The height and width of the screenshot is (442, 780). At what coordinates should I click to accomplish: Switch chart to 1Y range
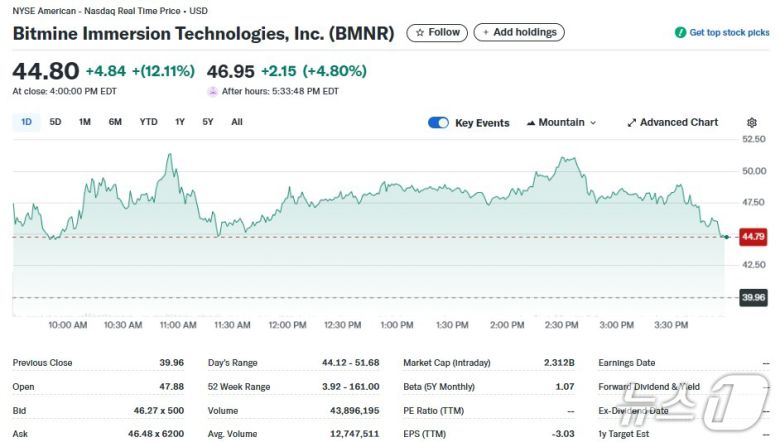tap(180, 122)
